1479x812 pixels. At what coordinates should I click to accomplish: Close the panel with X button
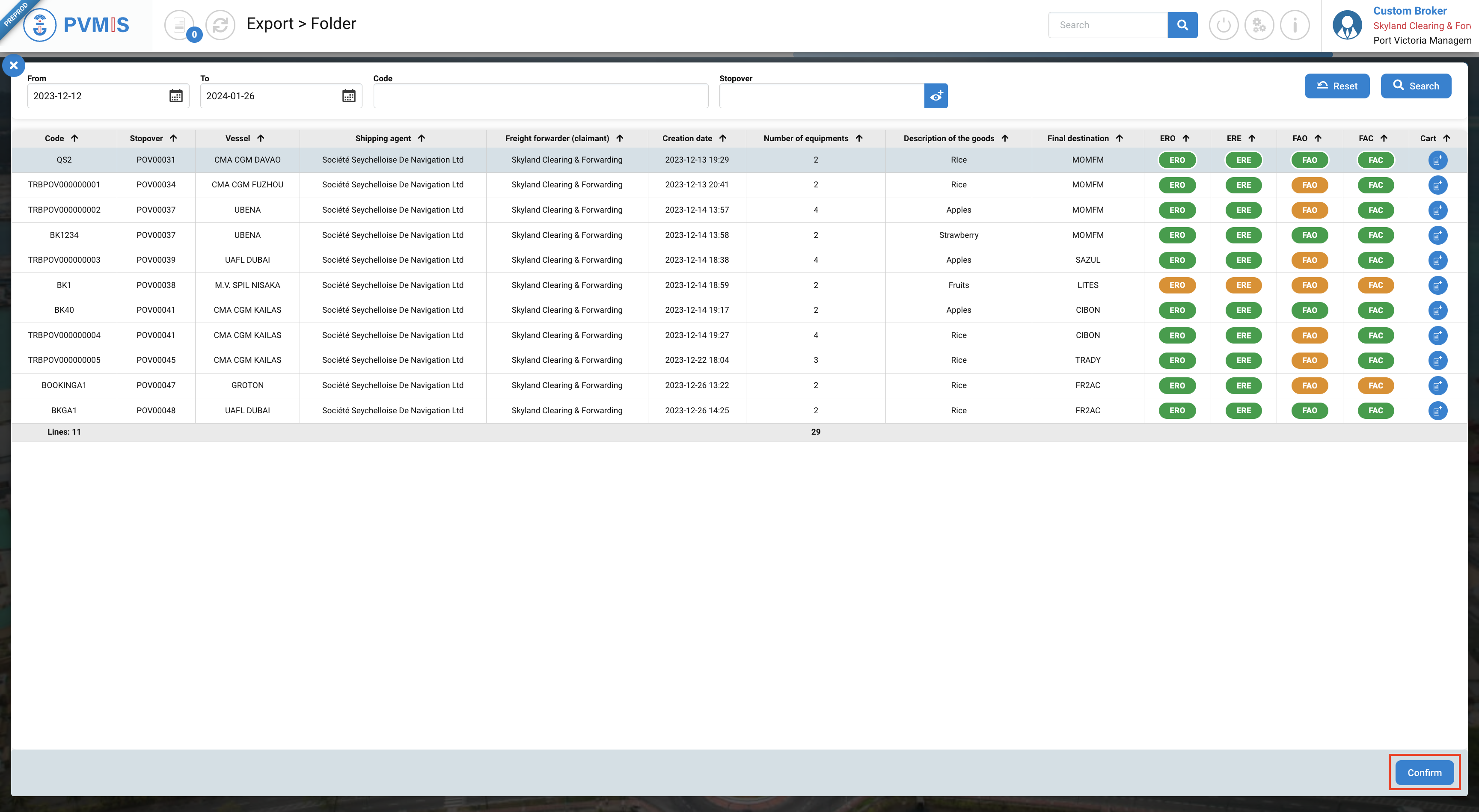coord(14,65)
